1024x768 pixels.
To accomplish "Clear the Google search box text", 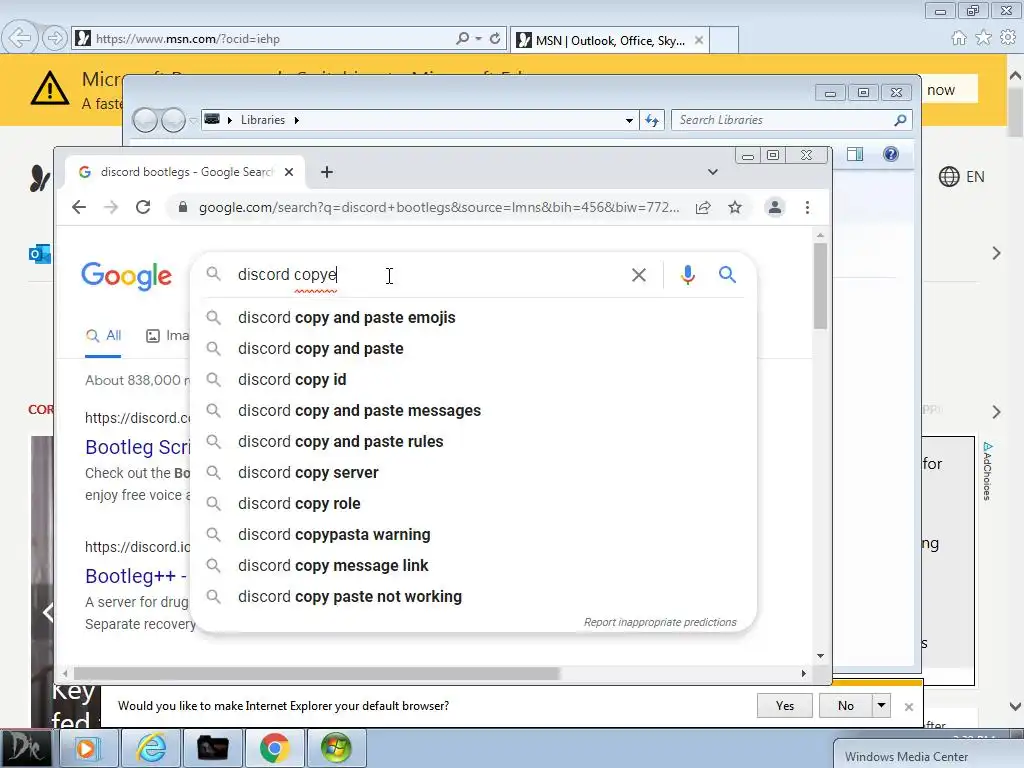I will 639,275.
